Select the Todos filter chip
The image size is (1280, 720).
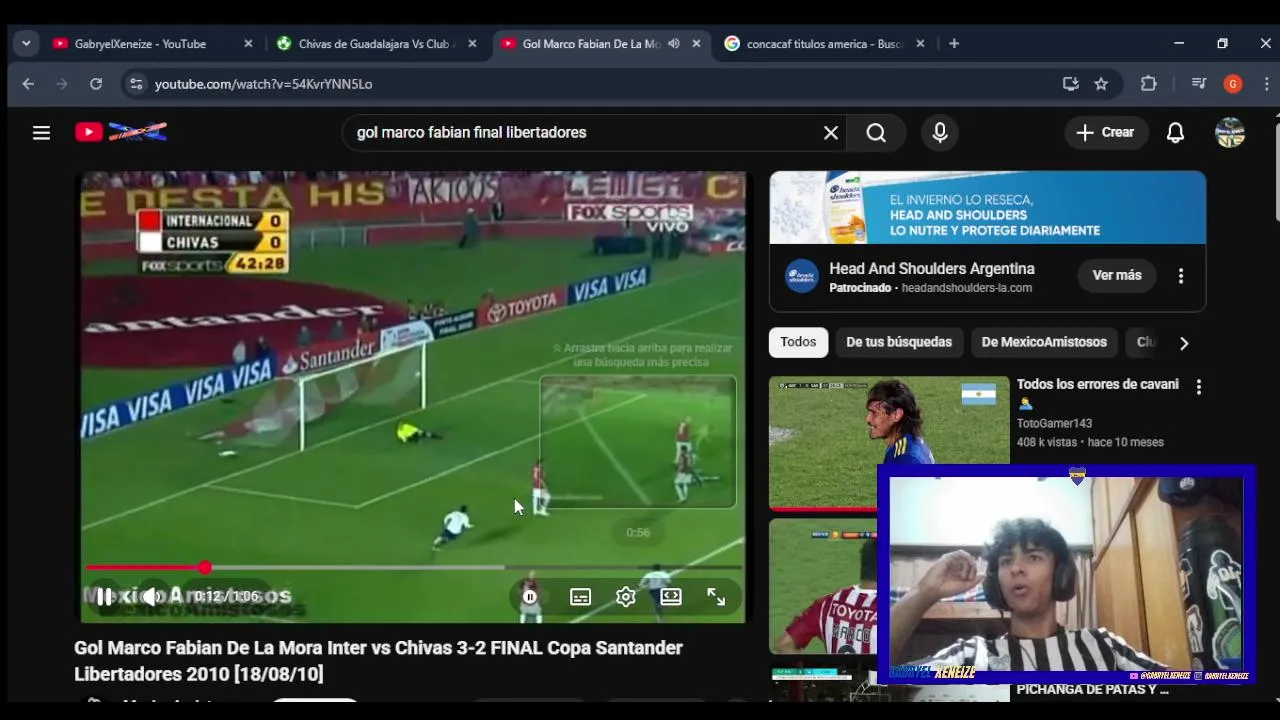[798, 342]
